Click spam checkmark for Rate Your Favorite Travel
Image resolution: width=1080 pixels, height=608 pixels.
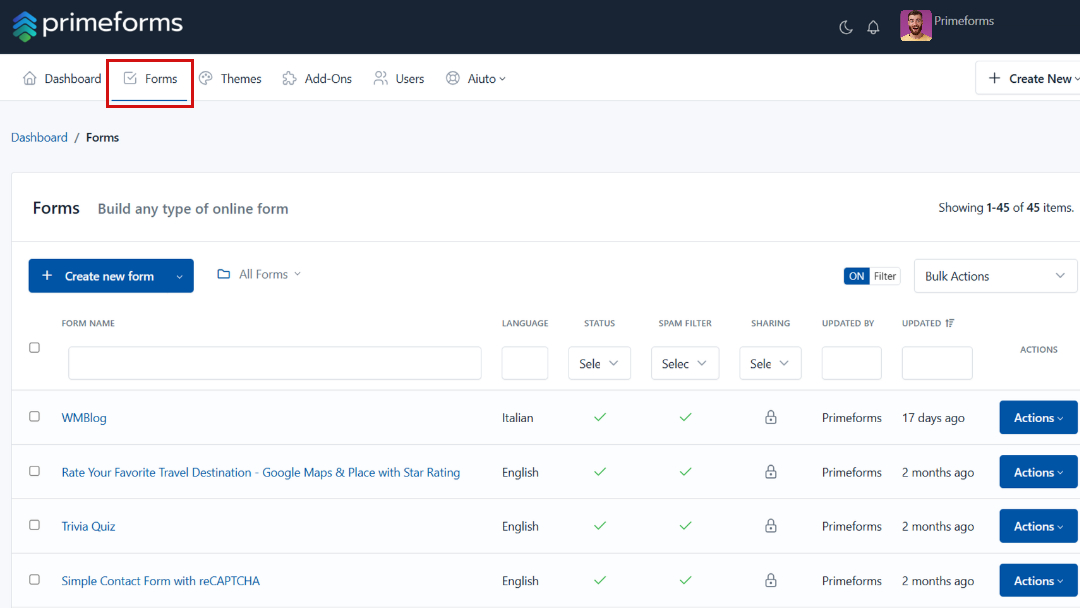pyautogui.click(x=685, y=472)
